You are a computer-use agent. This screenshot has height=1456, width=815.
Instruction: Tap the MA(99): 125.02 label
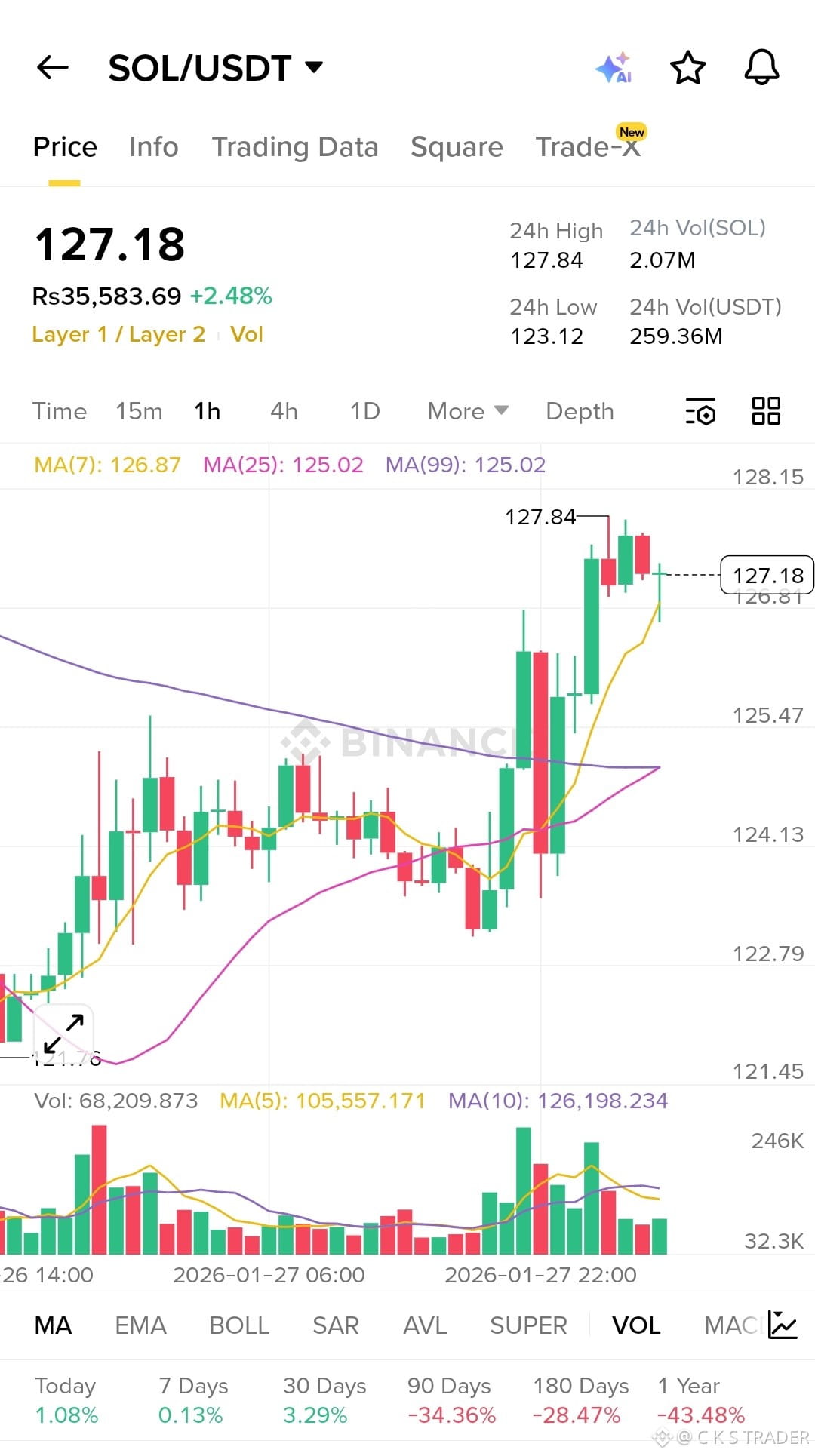click(466, 465)
